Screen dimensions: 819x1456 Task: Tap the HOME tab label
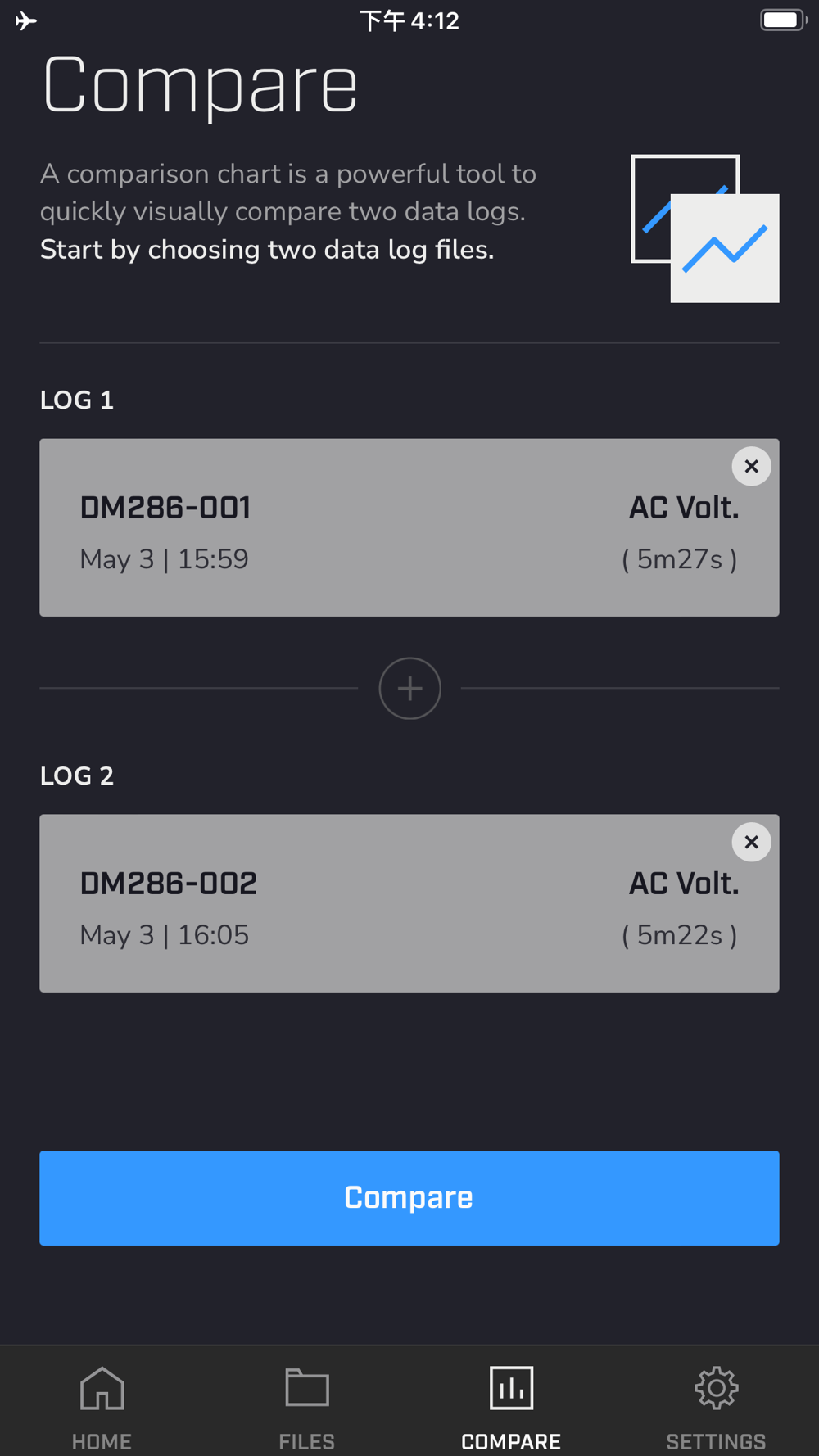(102, 1441)
